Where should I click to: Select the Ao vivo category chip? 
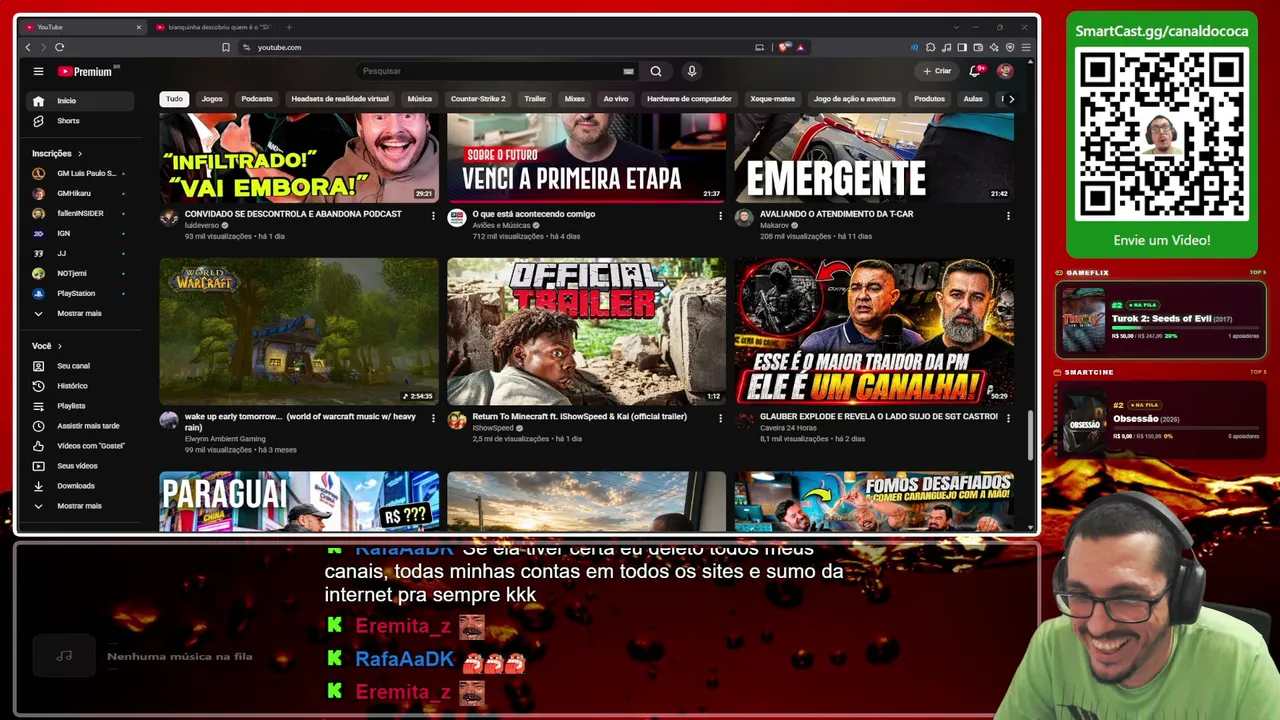click(616, 99)
